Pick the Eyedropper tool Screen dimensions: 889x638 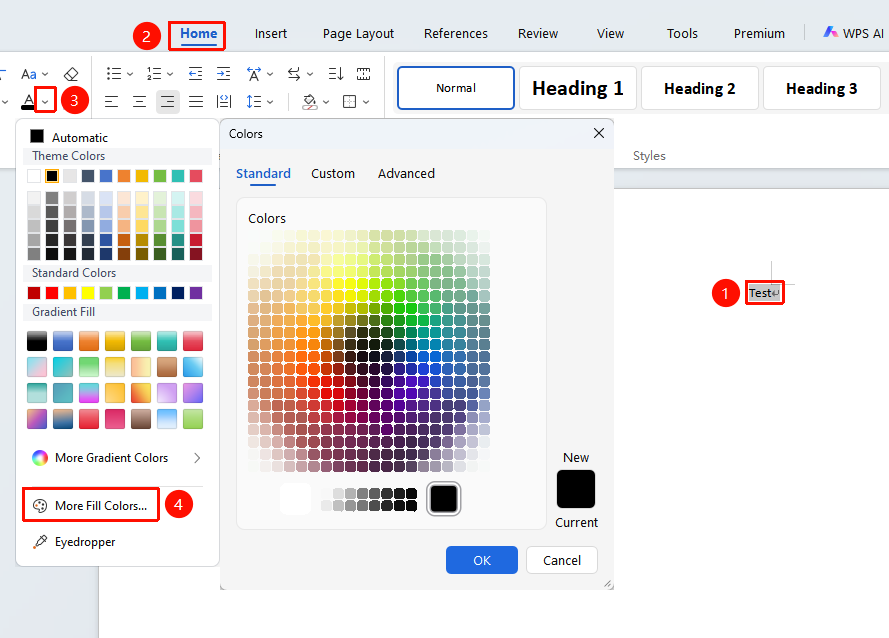tap(84, 542)
